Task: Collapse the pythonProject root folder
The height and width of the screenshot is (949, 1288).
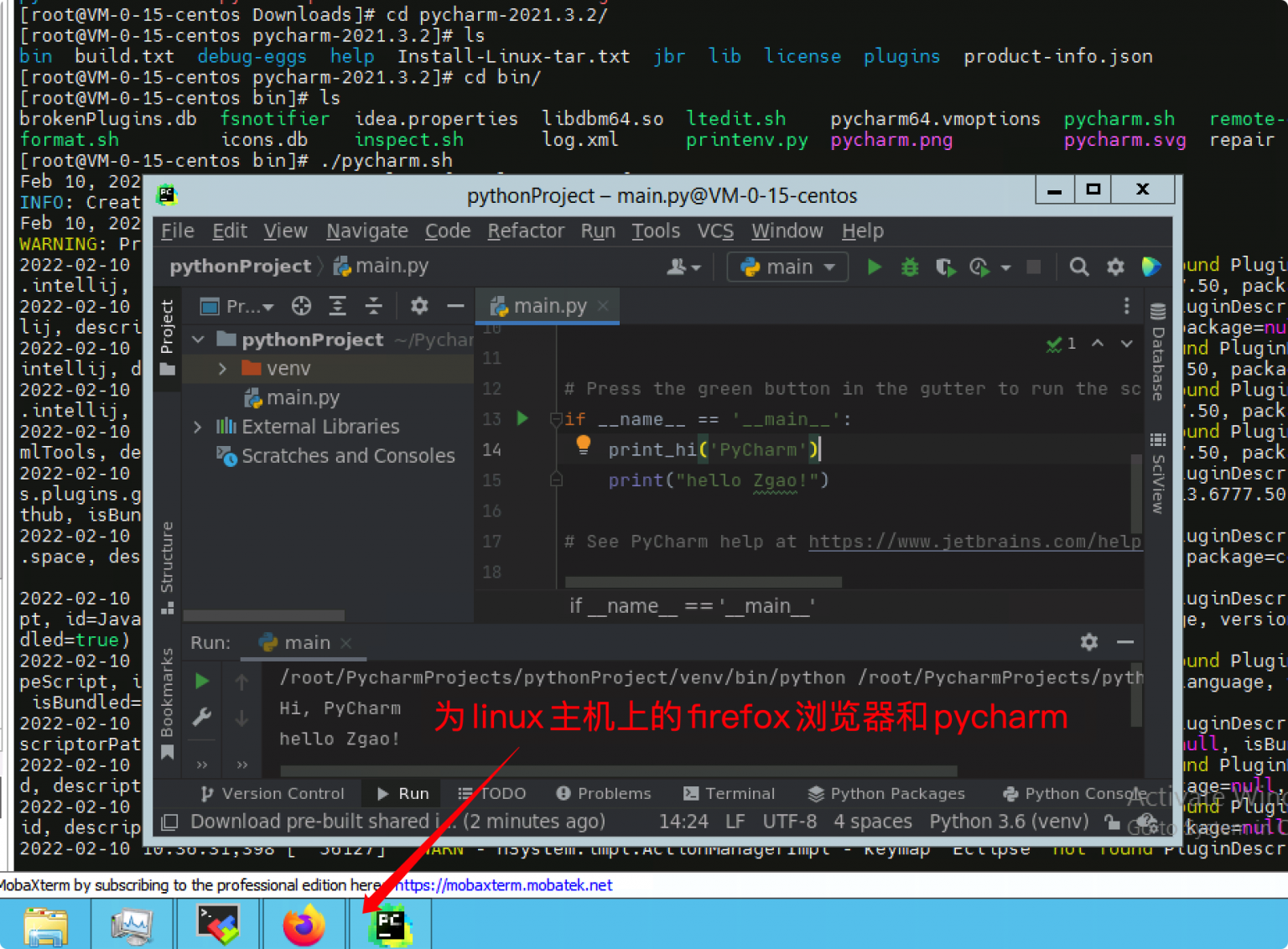Action: click(x=198, y=340)
